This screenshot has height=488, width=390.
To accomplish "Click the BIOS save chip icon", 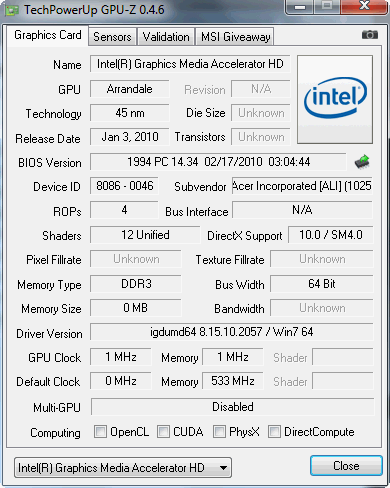I will [362, 162].
